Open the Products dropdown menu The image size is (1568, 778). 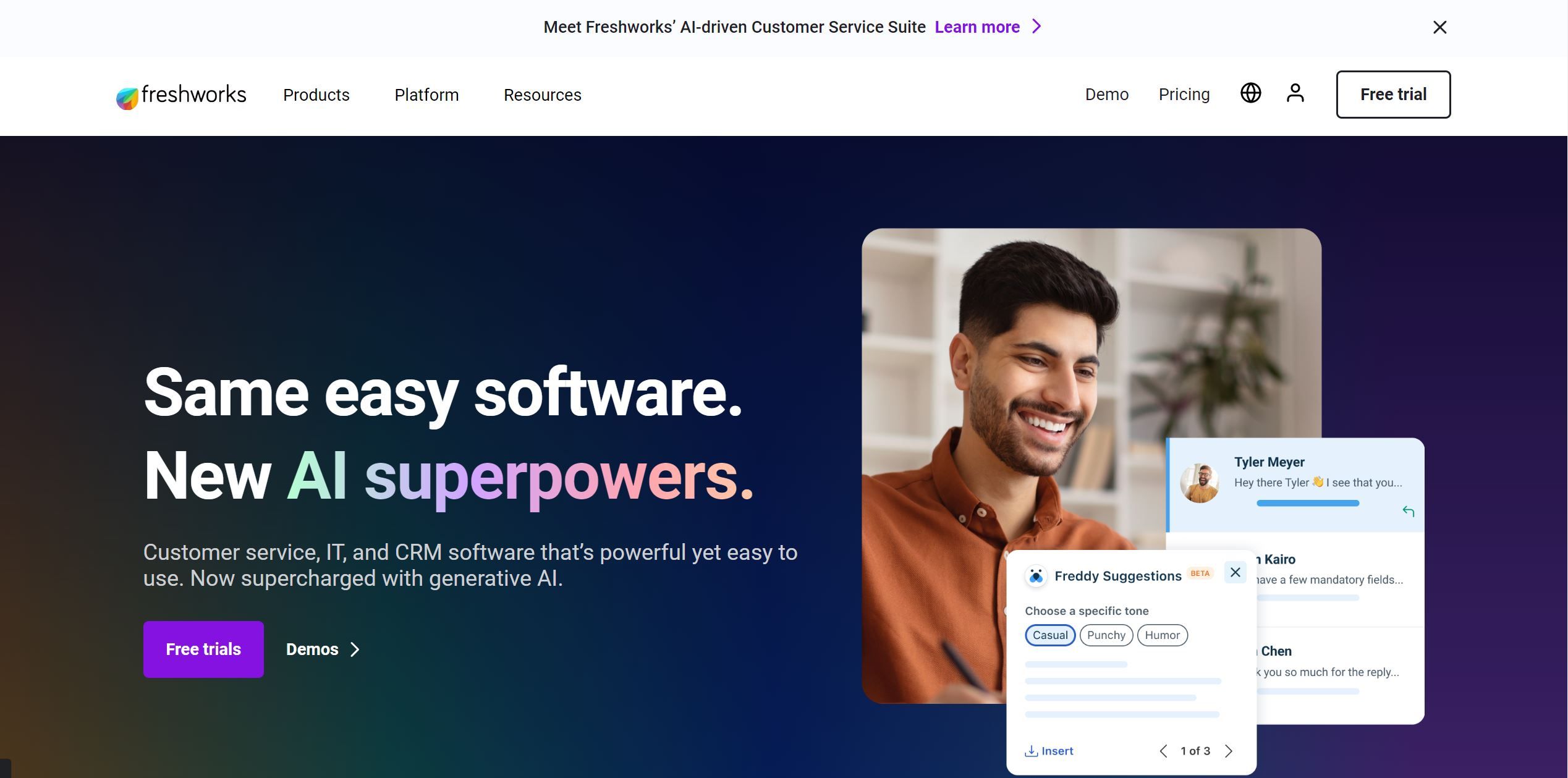tap(316, 93)
